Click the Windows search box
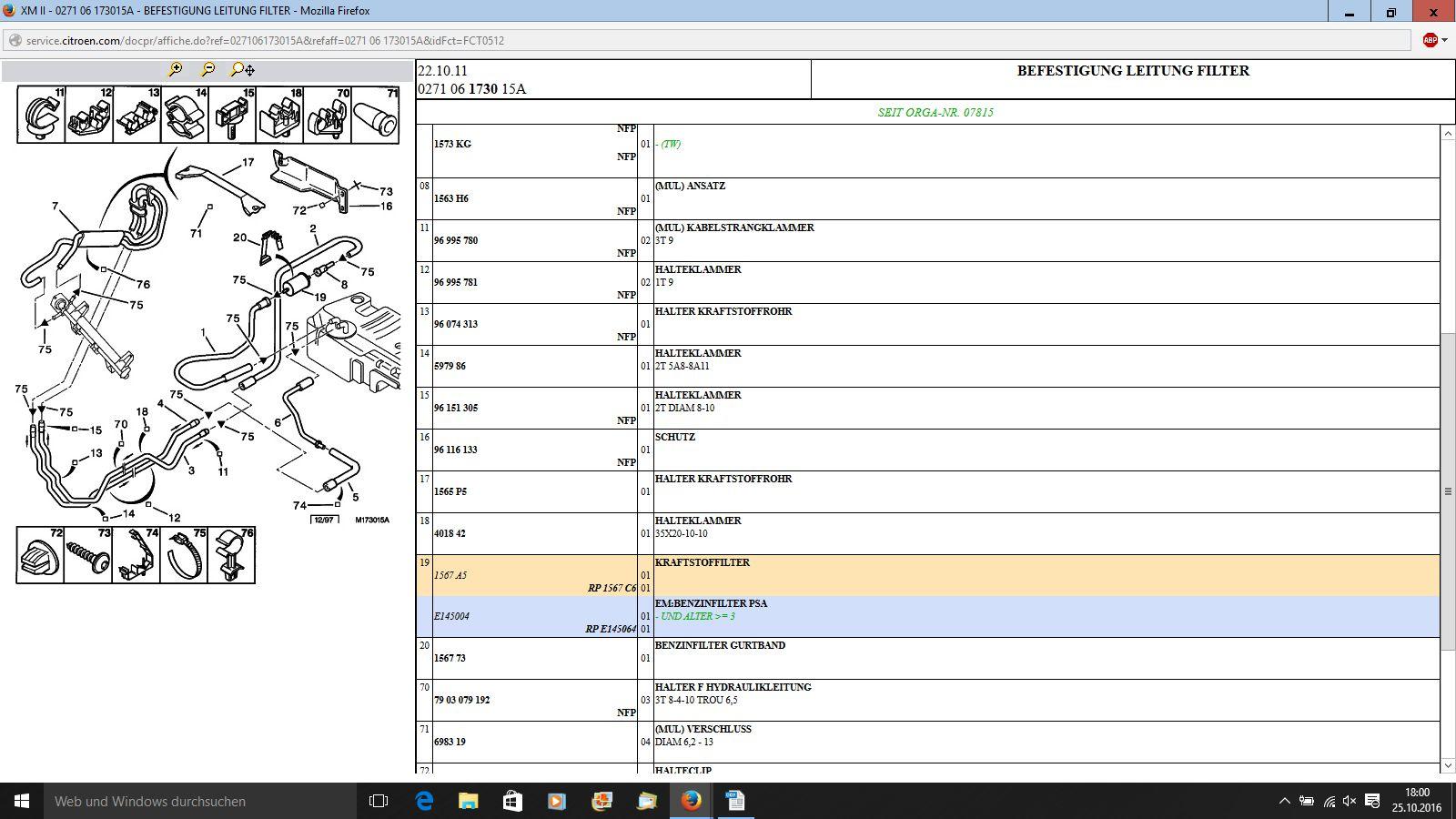Screen dimensions: 1456x819 [200, 801]
